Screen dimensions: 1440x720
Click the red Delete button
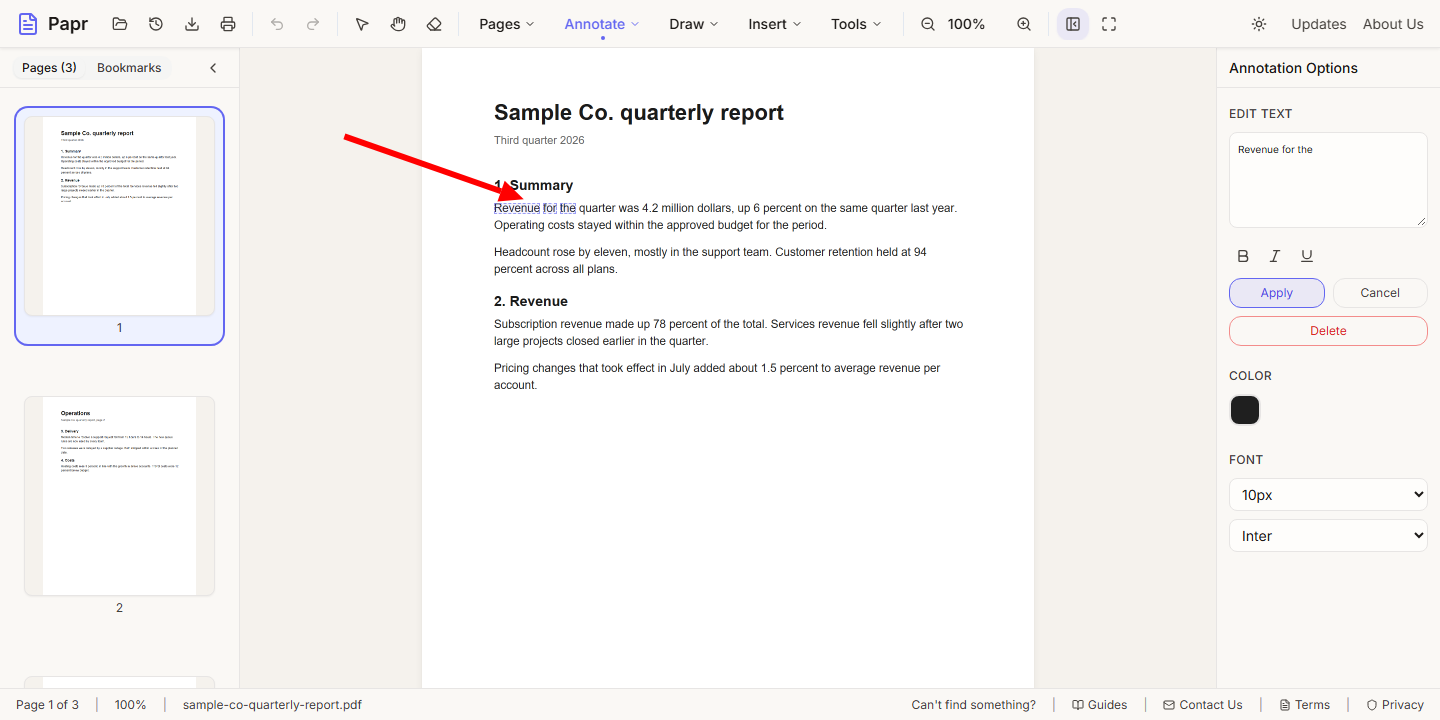[x=1328, y=331]
